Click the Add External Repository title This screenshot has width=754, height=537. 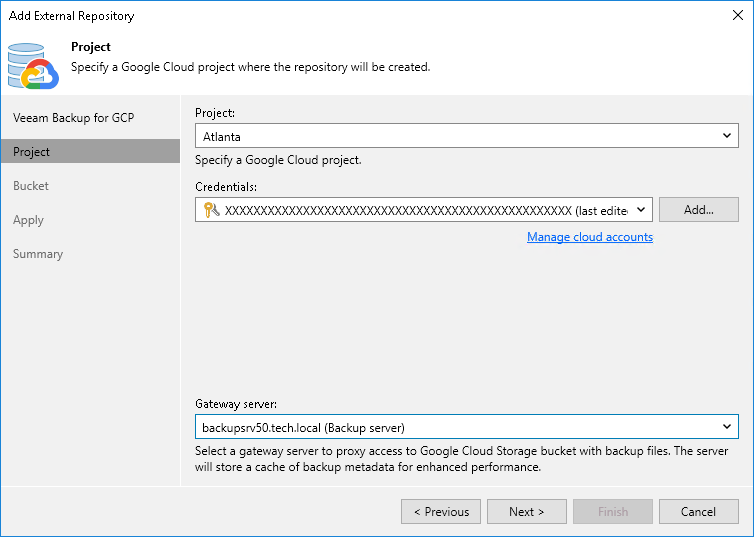72,16
